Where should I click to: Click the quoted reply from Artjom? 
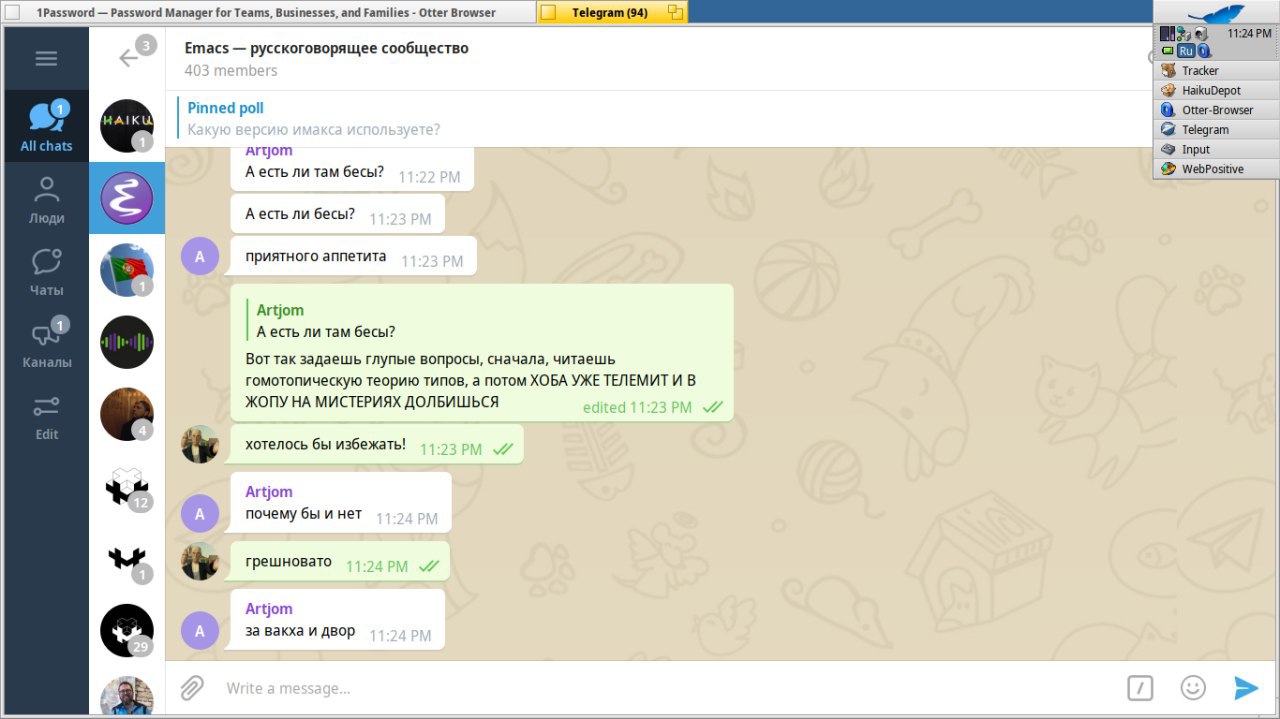click(325, 321)
